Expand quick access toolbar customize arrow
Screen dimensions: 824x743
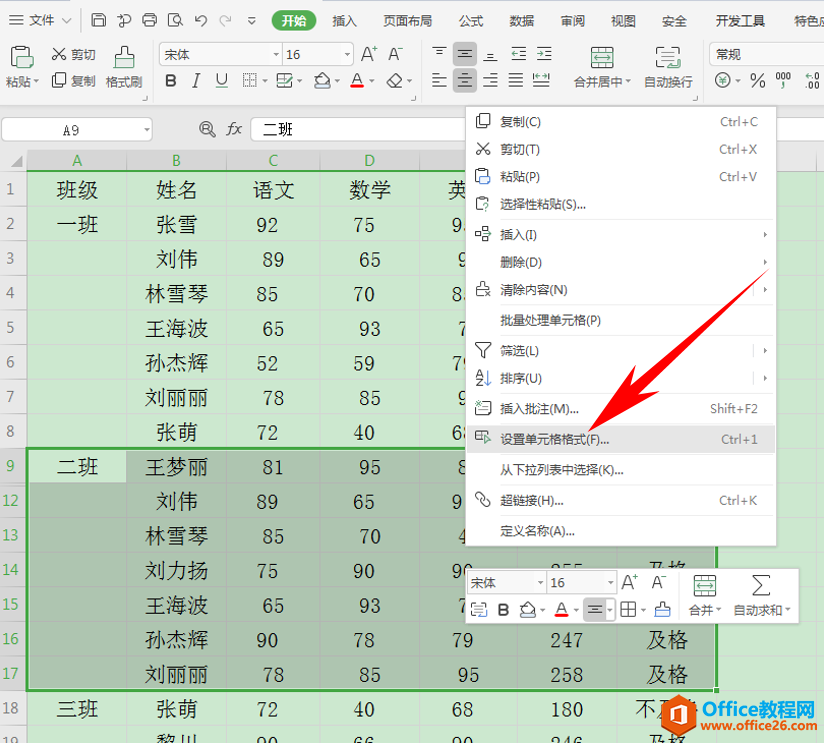tap(251, 21)
